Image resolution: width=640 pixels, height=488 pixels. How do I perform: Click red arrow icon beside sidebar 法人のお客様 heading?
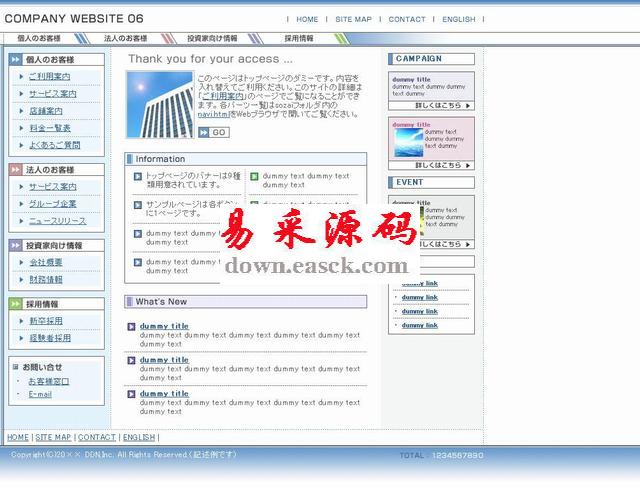click(15, 170)
